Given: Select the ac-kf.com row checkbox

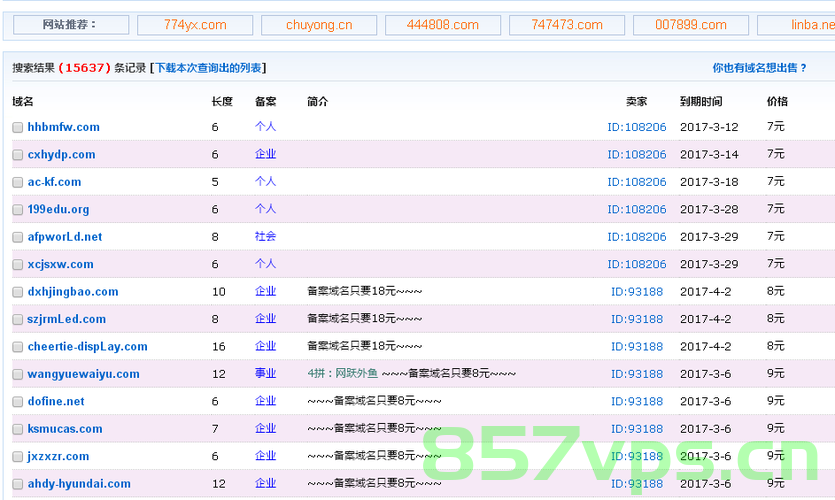Looking at the screenshot, I should point(18,182).
